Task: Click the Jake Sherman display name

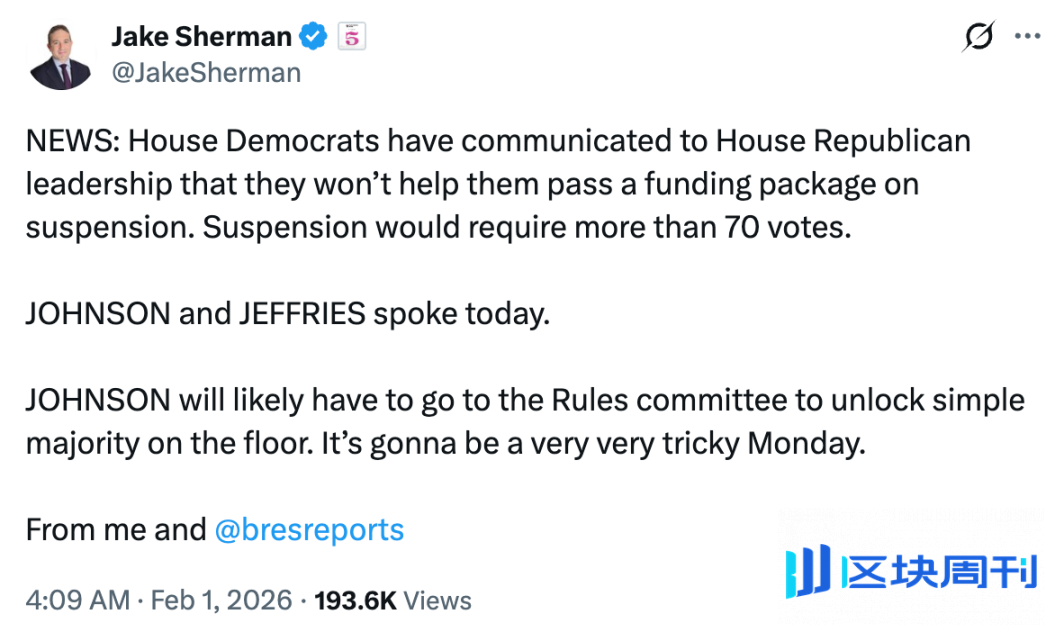Action: 200,36
